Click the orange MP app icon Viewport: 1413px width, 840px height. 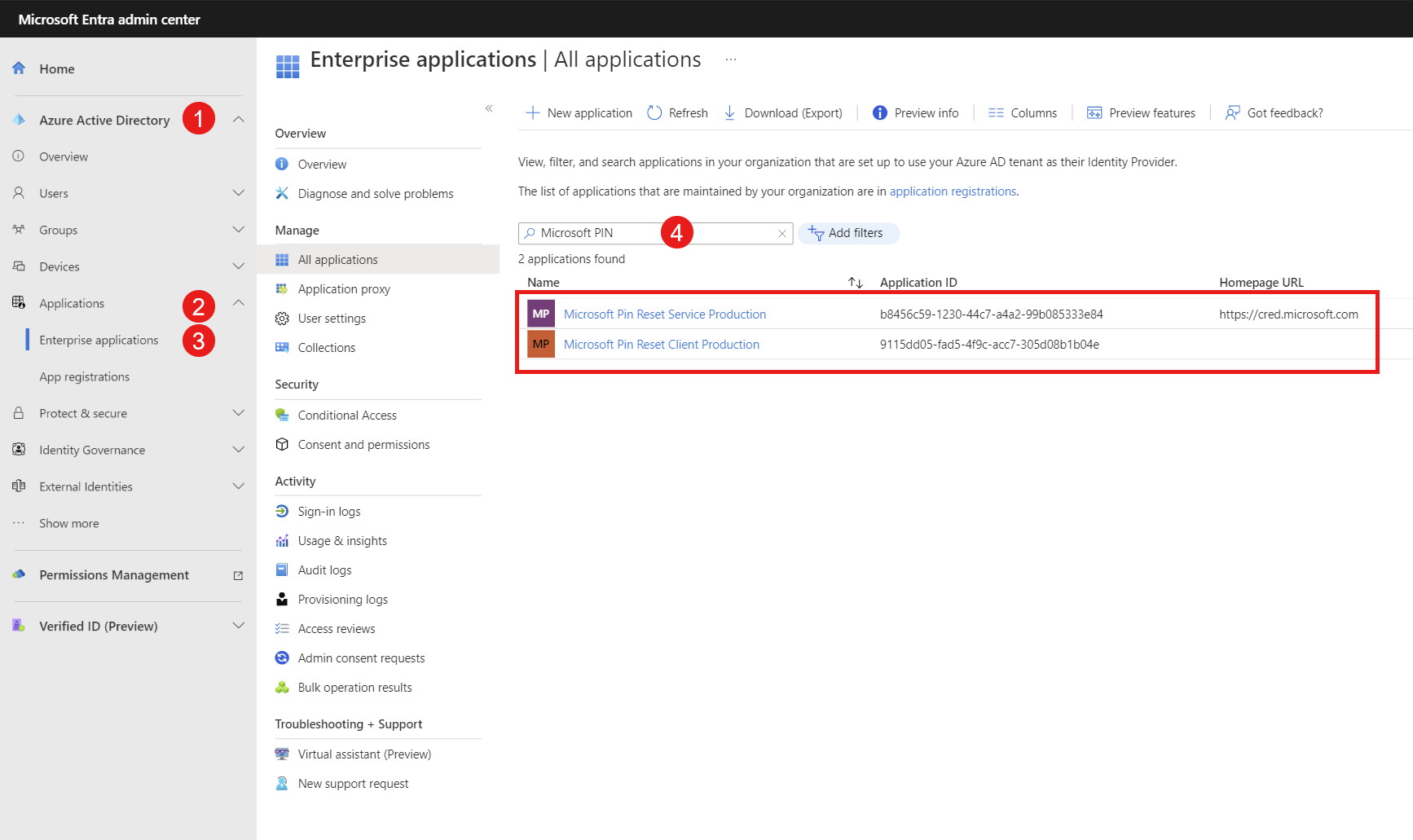coord(541,344)
